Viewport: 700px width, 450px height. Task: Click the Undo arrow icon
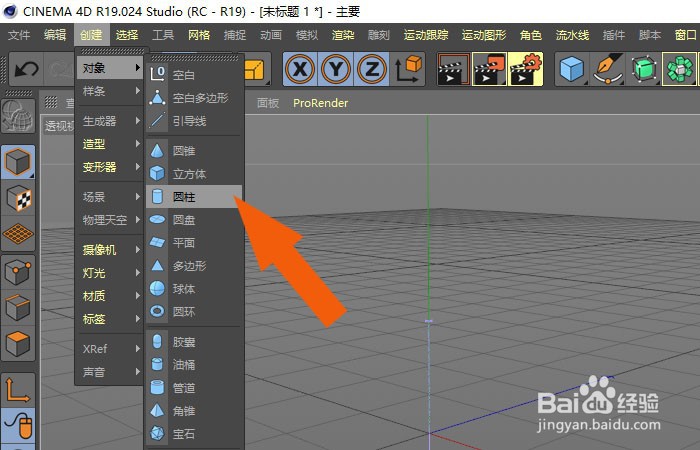26,69
